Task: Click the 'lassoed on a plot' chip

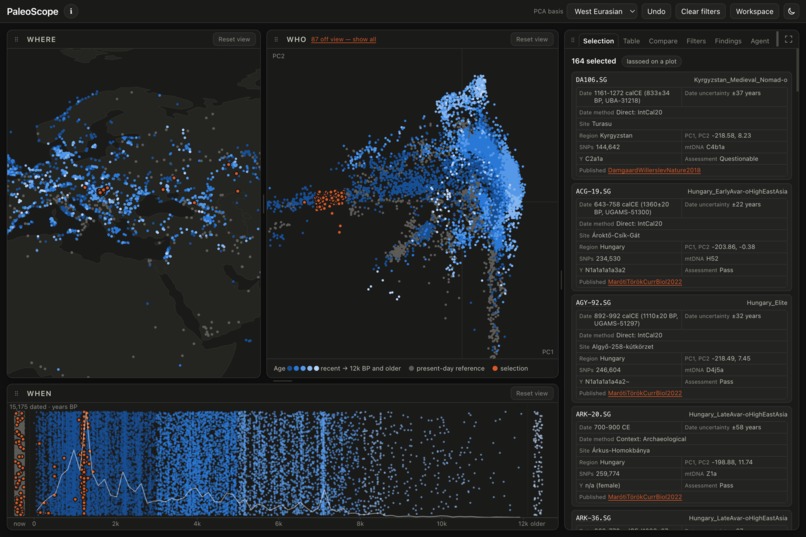Action: (x=651, y=61)
